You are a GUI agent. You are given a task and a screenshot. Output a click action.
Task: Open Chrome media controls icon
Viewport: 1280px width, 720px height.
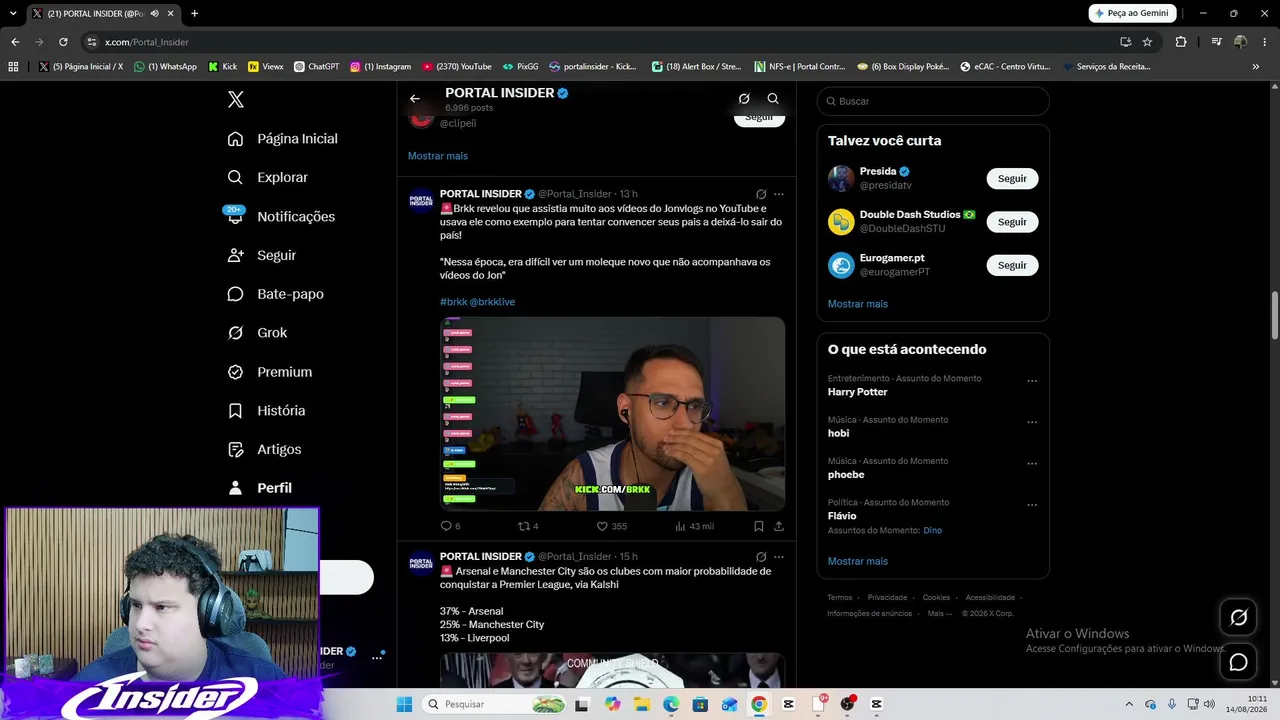[1216, 42]
